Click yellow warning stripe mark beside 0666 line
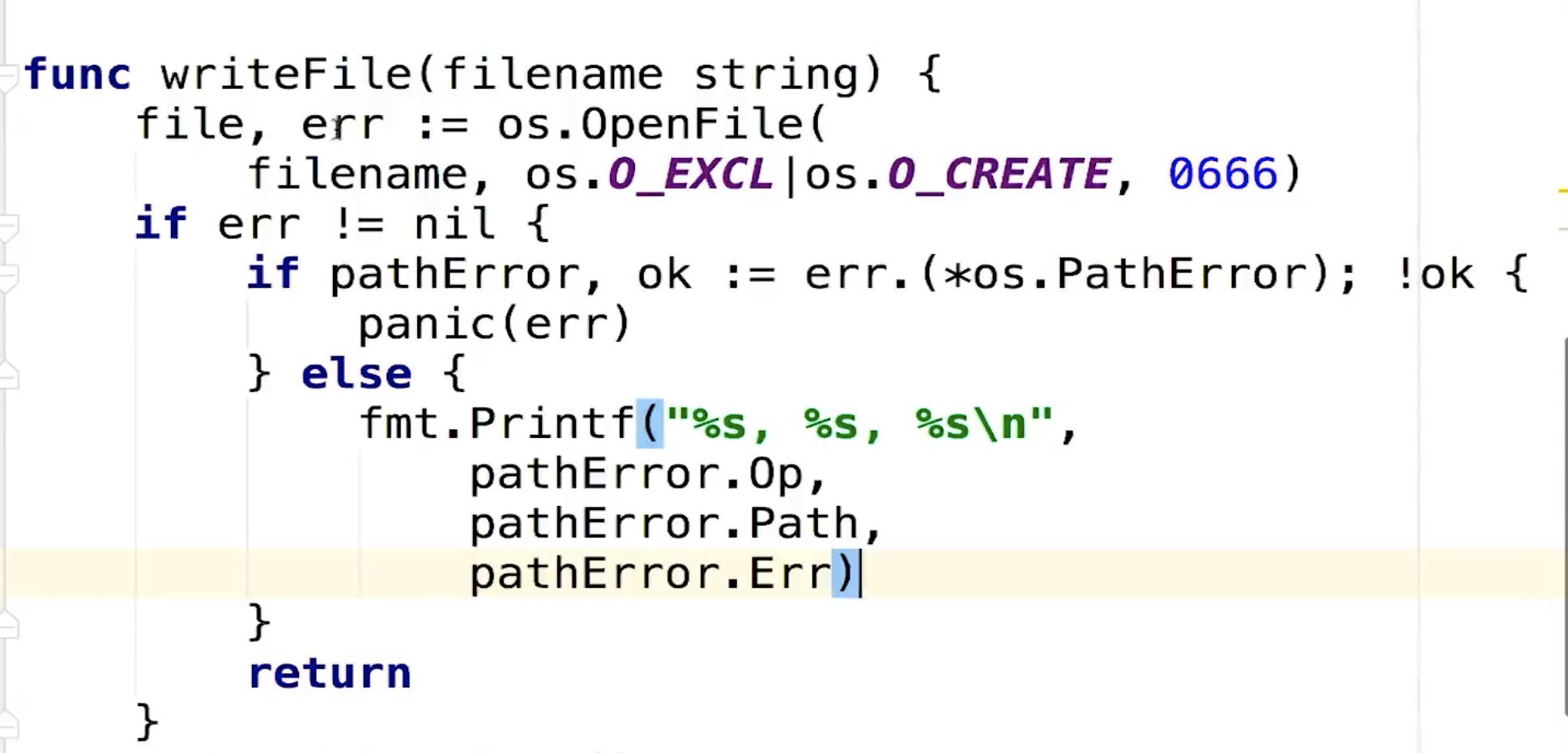The width and height of the screenshot is (1568, 753). [x=1563, y=191]
